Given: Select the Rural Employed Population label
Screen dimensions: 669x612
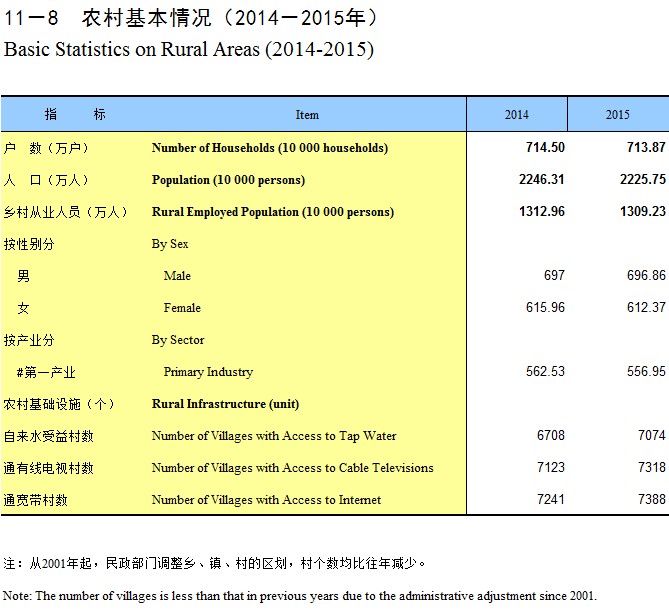Looking at the screenshot, I should click(x=272, y=212).
